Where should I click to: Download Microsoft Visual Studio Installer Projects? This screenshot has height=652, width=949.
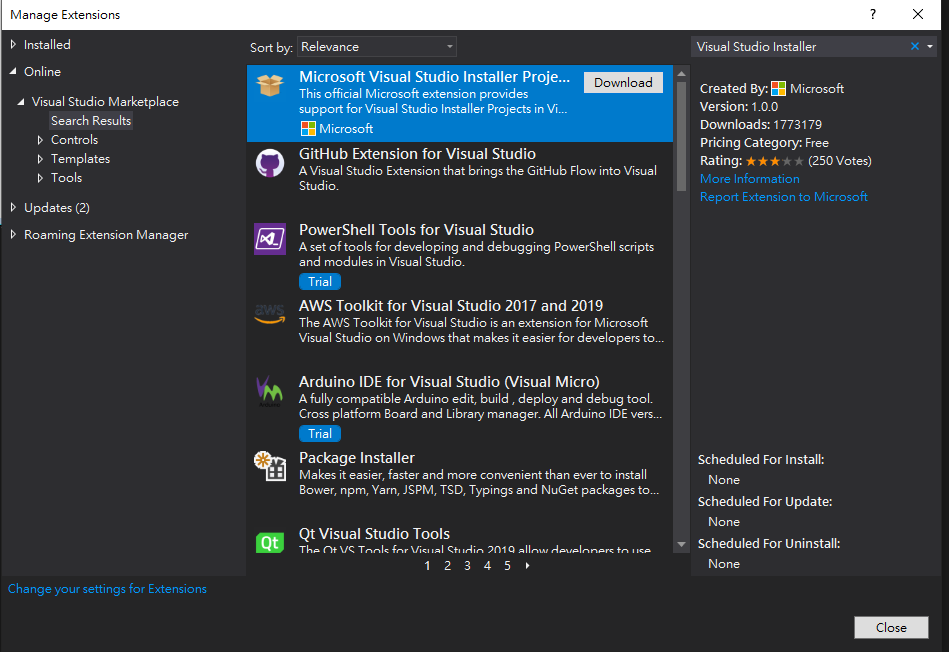623,82
